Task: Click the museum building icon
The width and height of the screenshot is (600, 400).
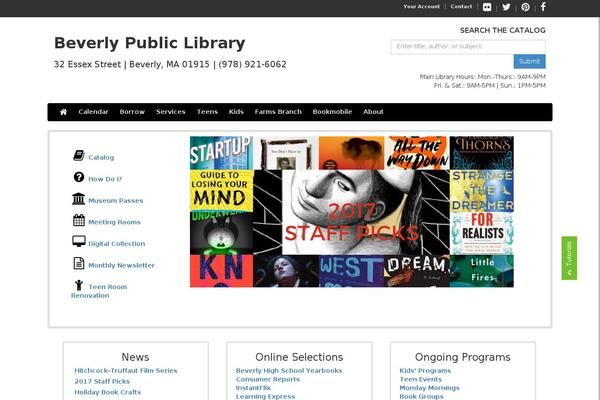Action: click(78, 199)
